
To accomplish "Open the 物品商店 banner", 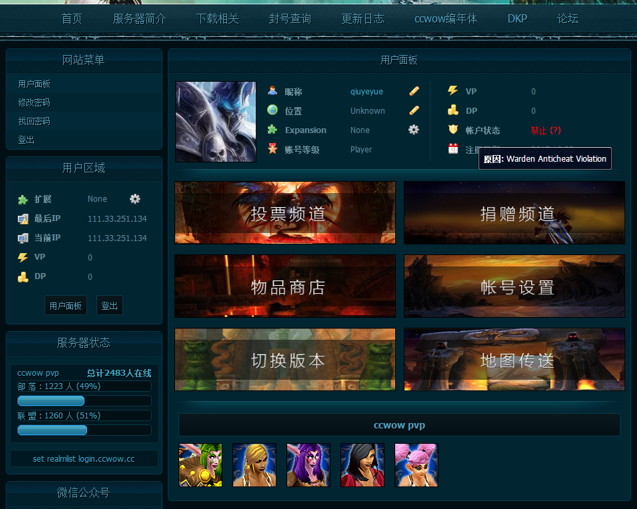I will click(x=285, y=286).
